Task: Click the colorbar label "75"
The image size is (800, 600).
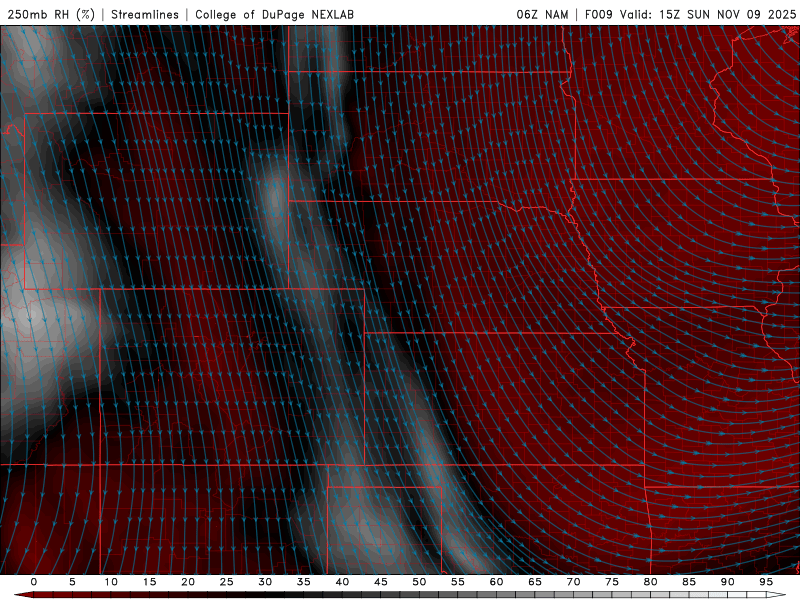Action: coord(612,582)
